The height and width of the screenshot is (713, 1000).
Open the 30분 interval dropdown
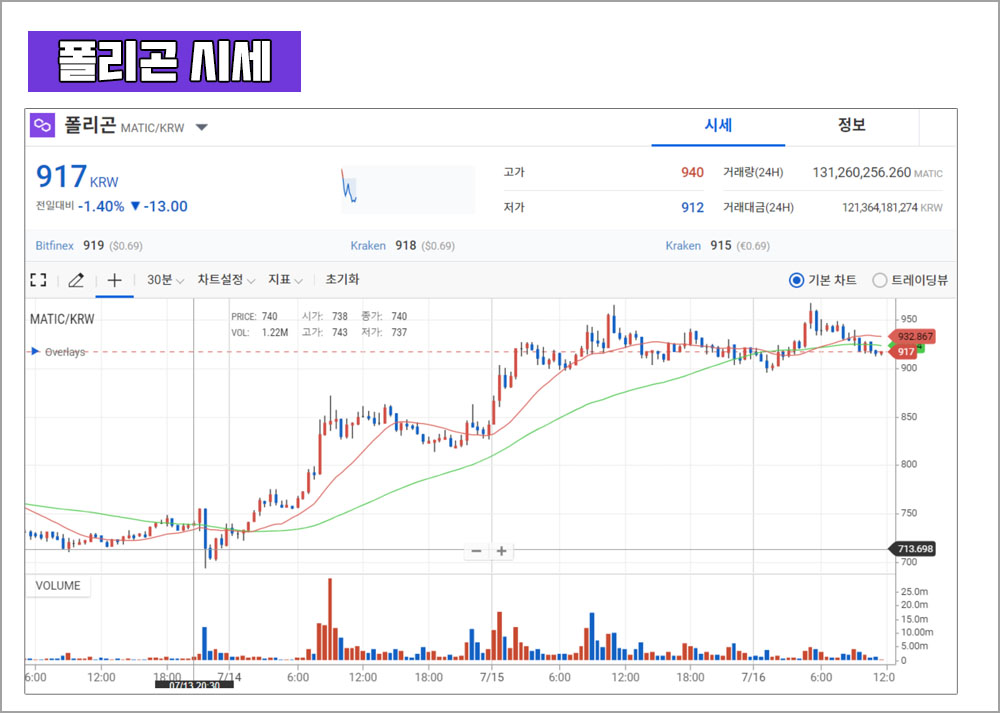click(165, 280)
